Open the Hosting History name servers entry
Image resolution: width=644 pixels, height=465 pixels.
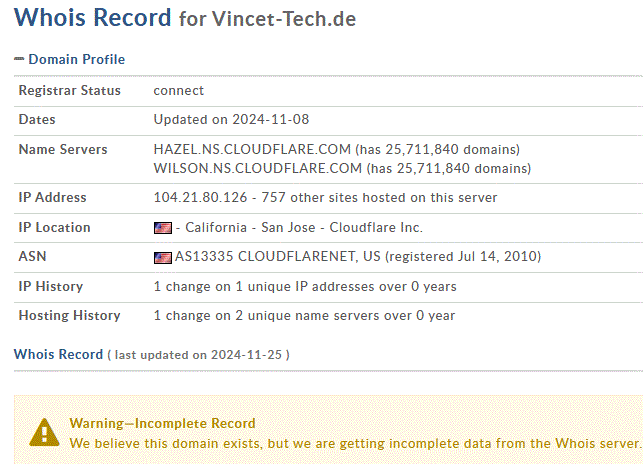tap(304, 315)
